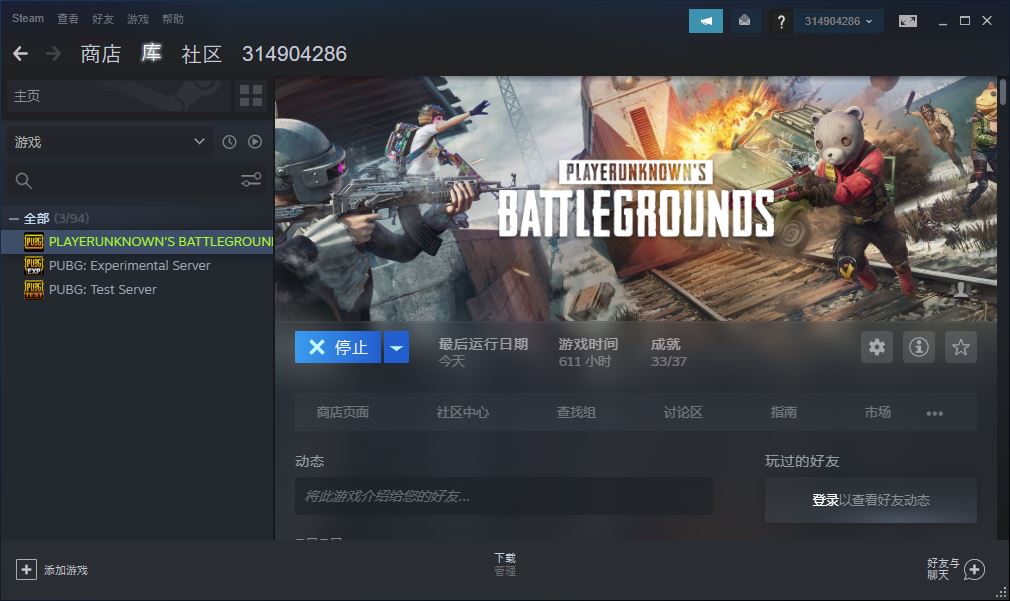Show more links via three dots
The image size is (1010, 601).
[935, 414]
